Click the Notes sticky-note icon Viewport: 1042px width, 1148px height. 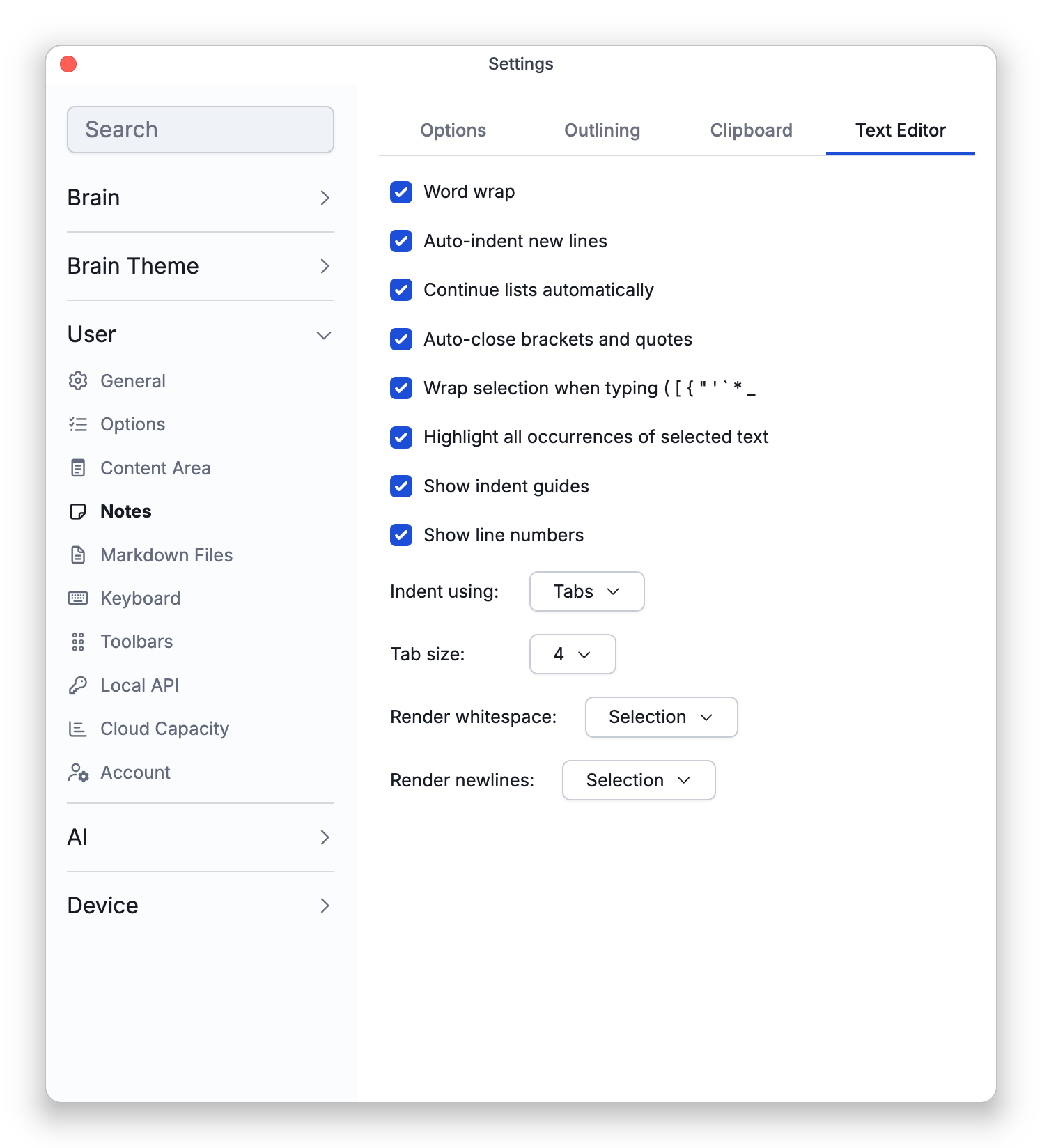point(78,511)
